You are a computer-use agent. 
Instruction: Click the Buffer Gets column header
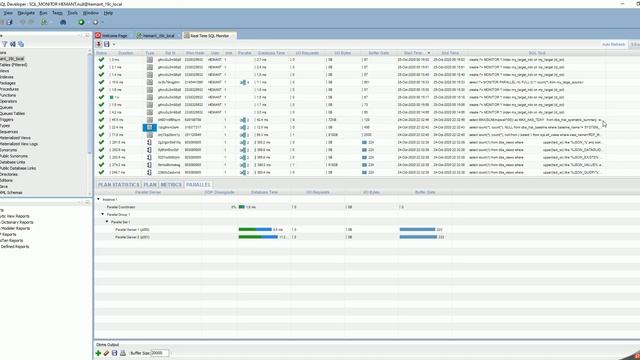click(378, 53)
